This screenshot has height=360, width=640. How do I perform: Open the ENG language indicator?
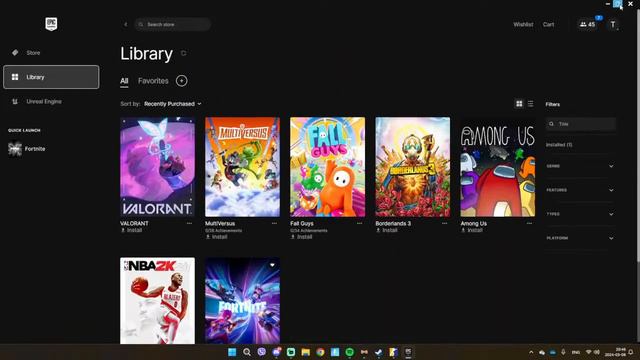coord(576,352)
